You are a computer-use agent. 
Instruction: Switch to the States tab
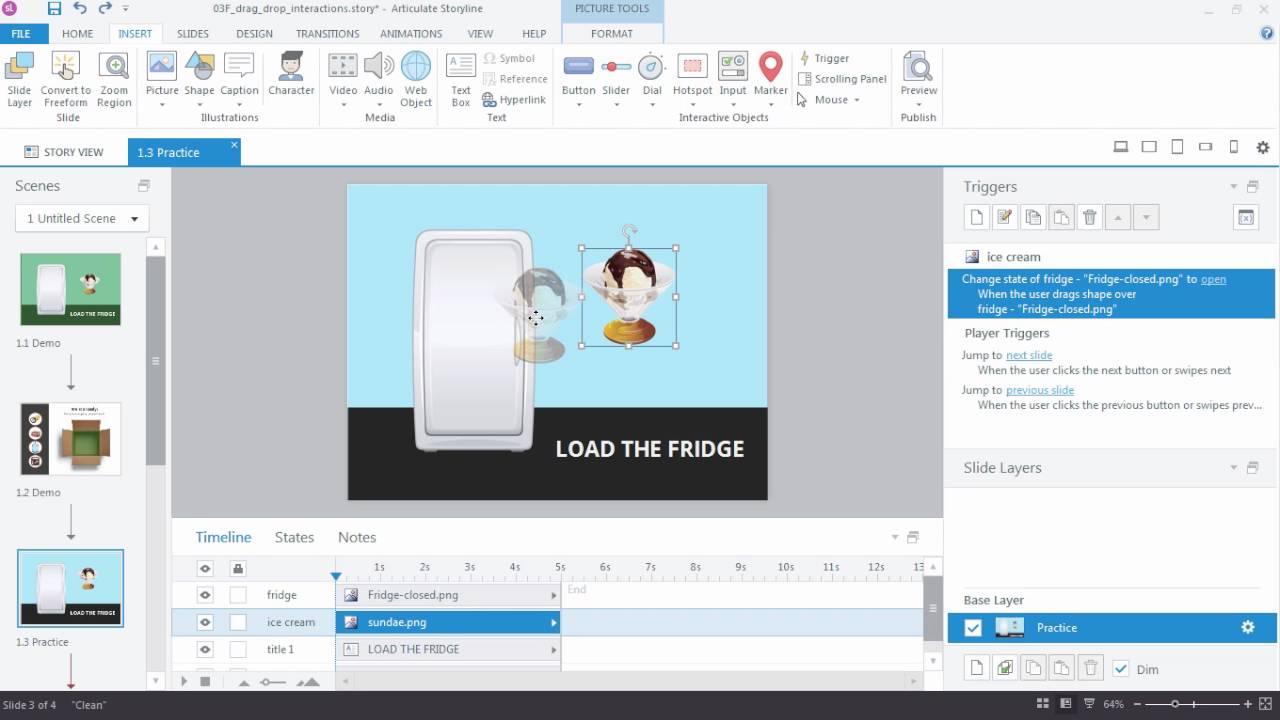click(294, 537)
